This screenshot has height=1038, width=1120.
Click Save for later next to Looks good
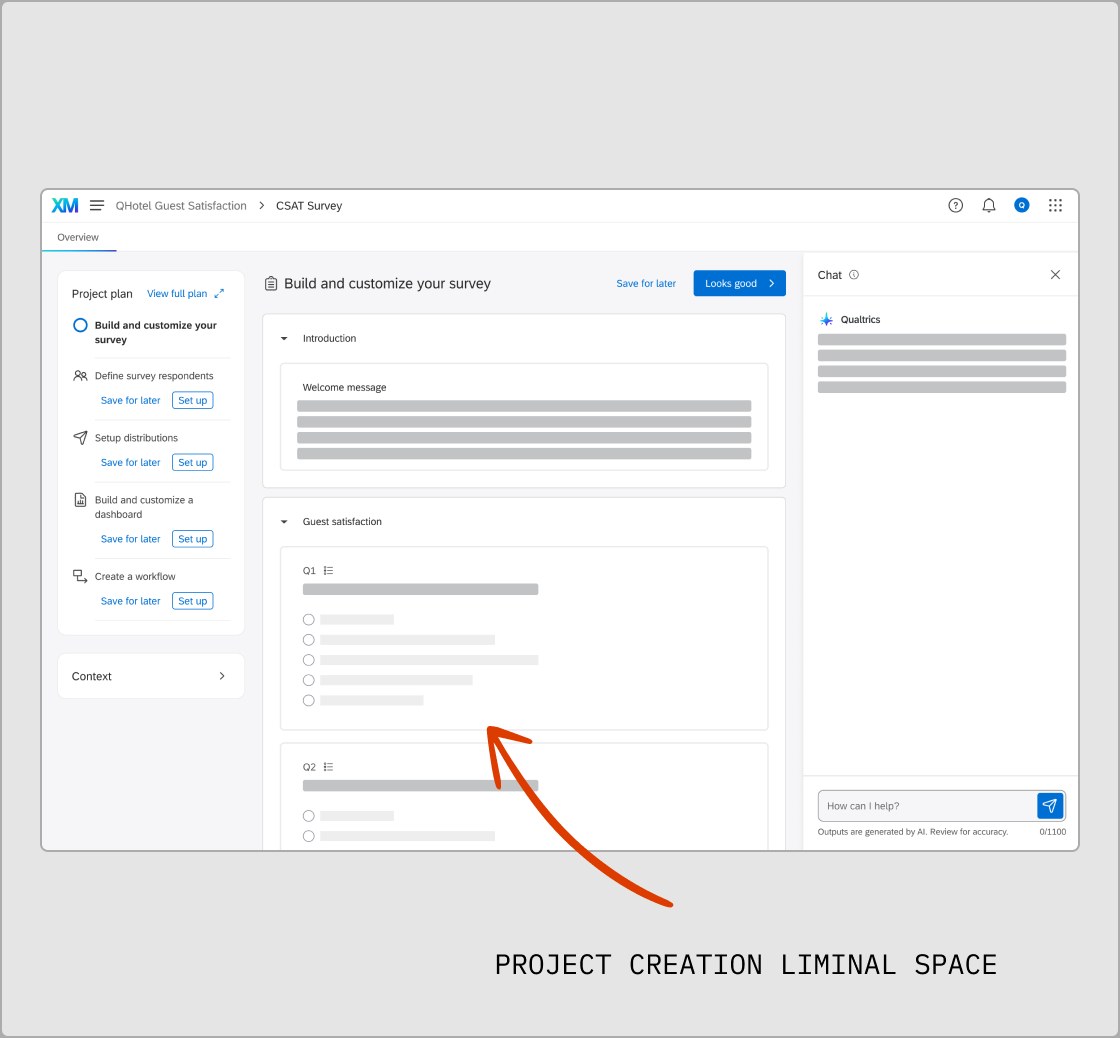(x=646, y=284)
